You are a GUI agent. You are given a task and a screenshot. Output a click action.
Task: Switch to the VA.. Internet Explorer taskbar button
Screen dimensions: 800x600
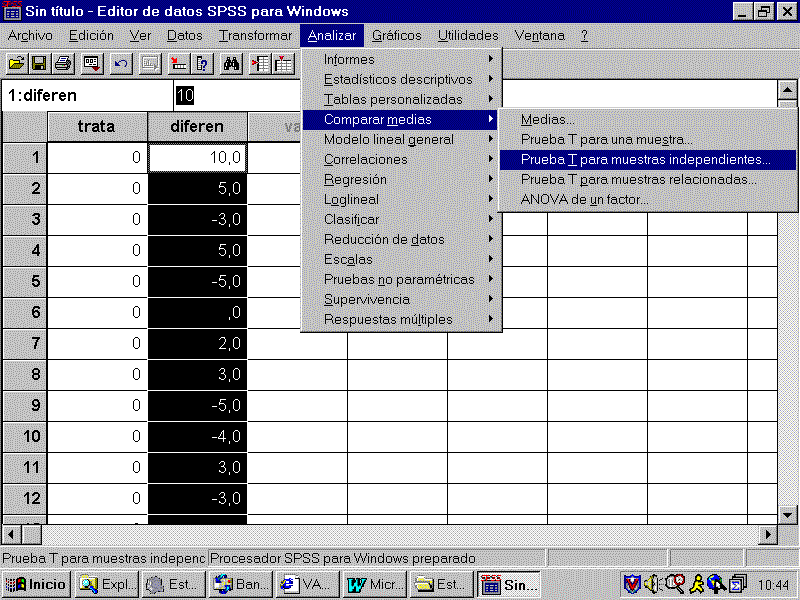[308, 584]
